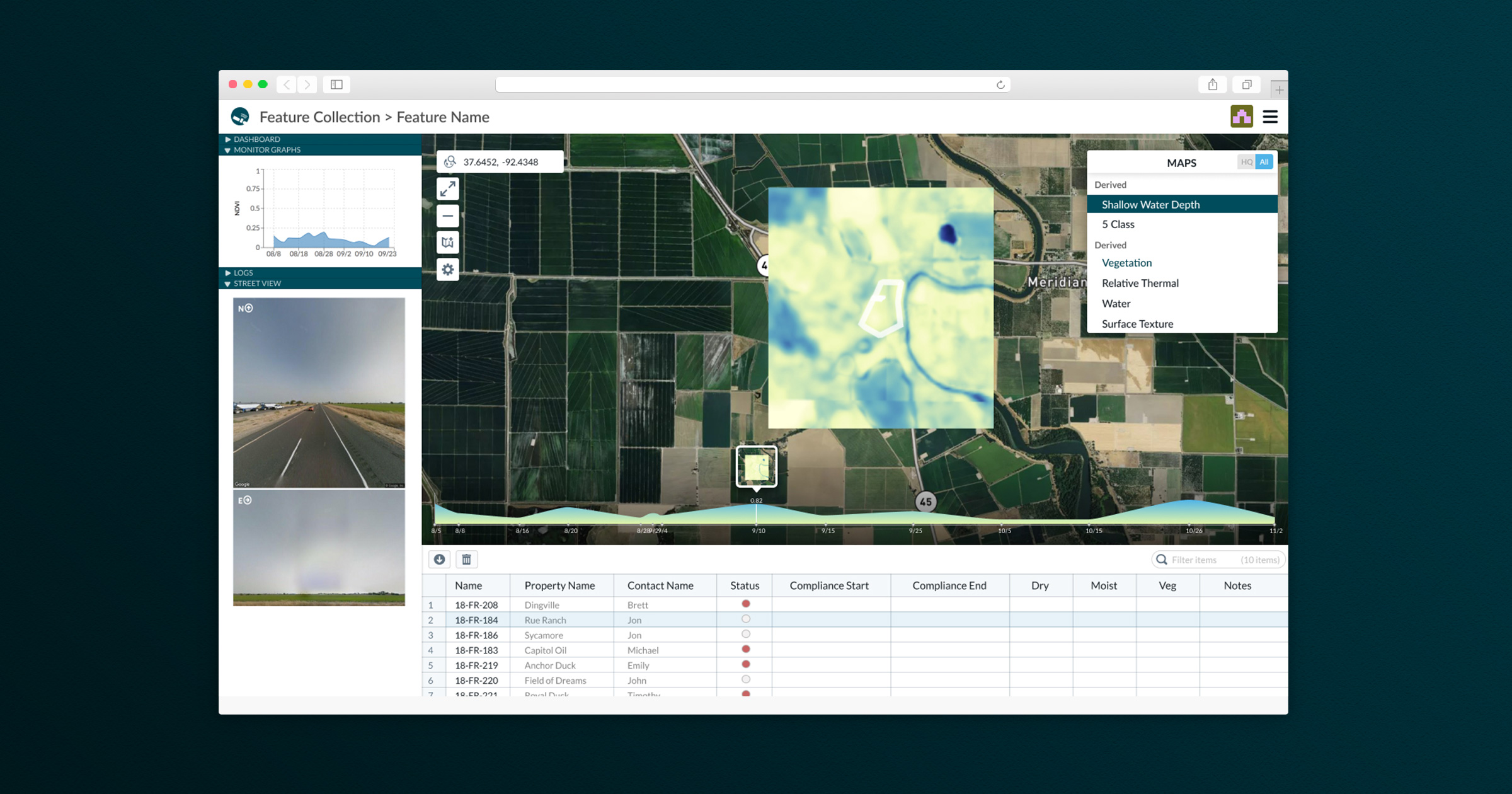Click the fullscreen expand arrows map icon
Screen dimensions: 1512x794
click(448, 188)
